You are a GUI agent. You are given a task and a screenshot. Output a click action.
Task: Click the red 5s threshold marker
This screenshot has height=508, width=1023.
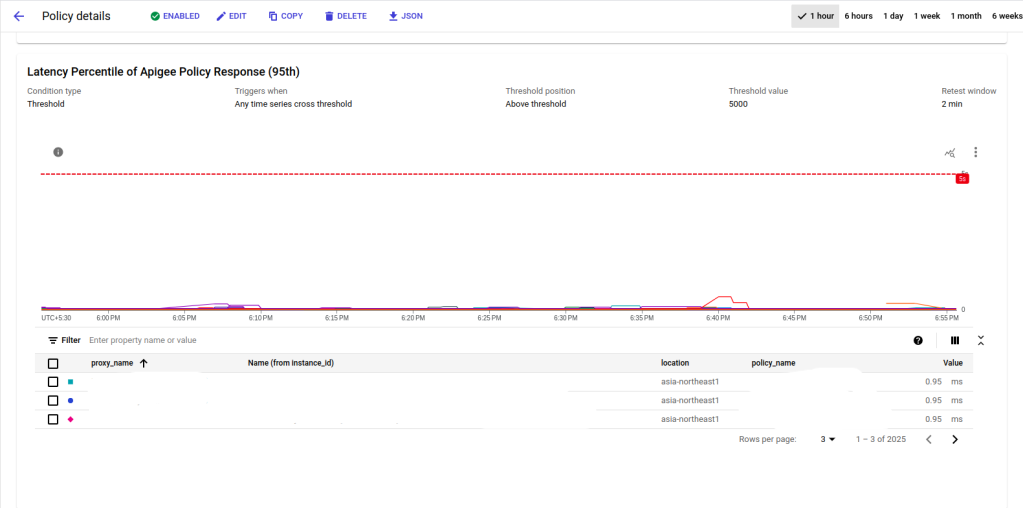(x=962, y=179)
